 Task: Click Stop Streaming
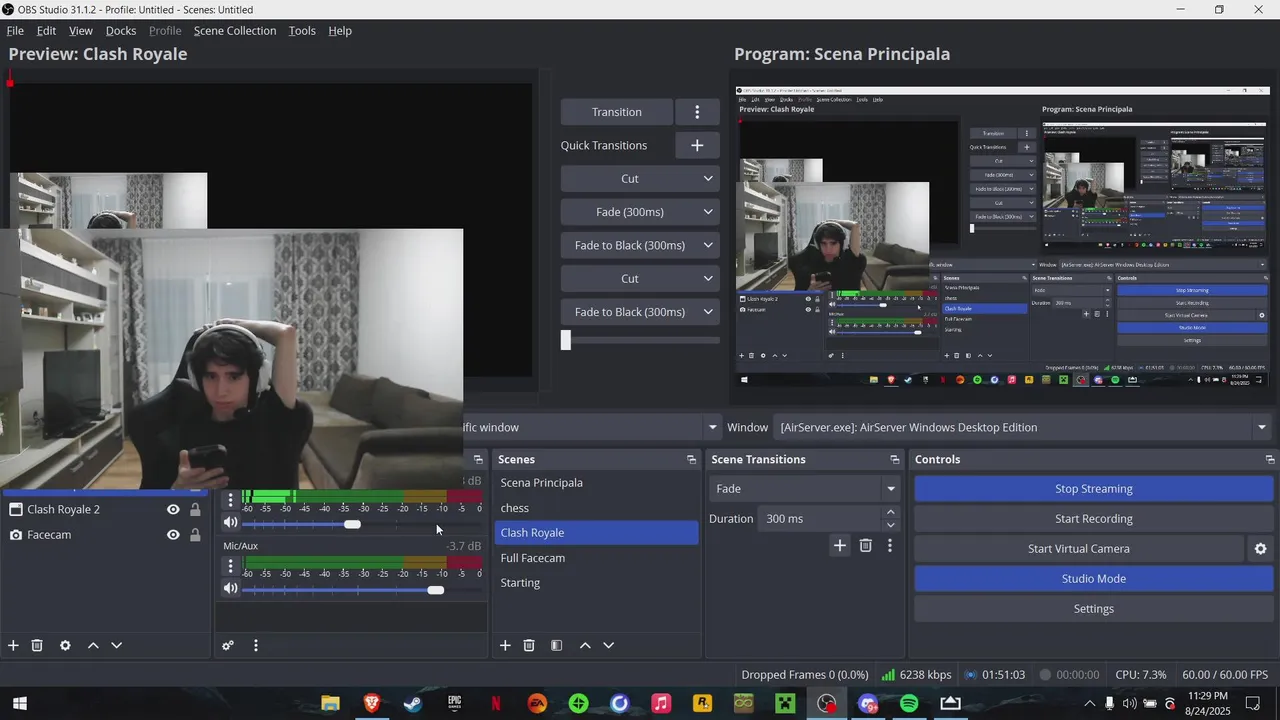point(1093,489)
